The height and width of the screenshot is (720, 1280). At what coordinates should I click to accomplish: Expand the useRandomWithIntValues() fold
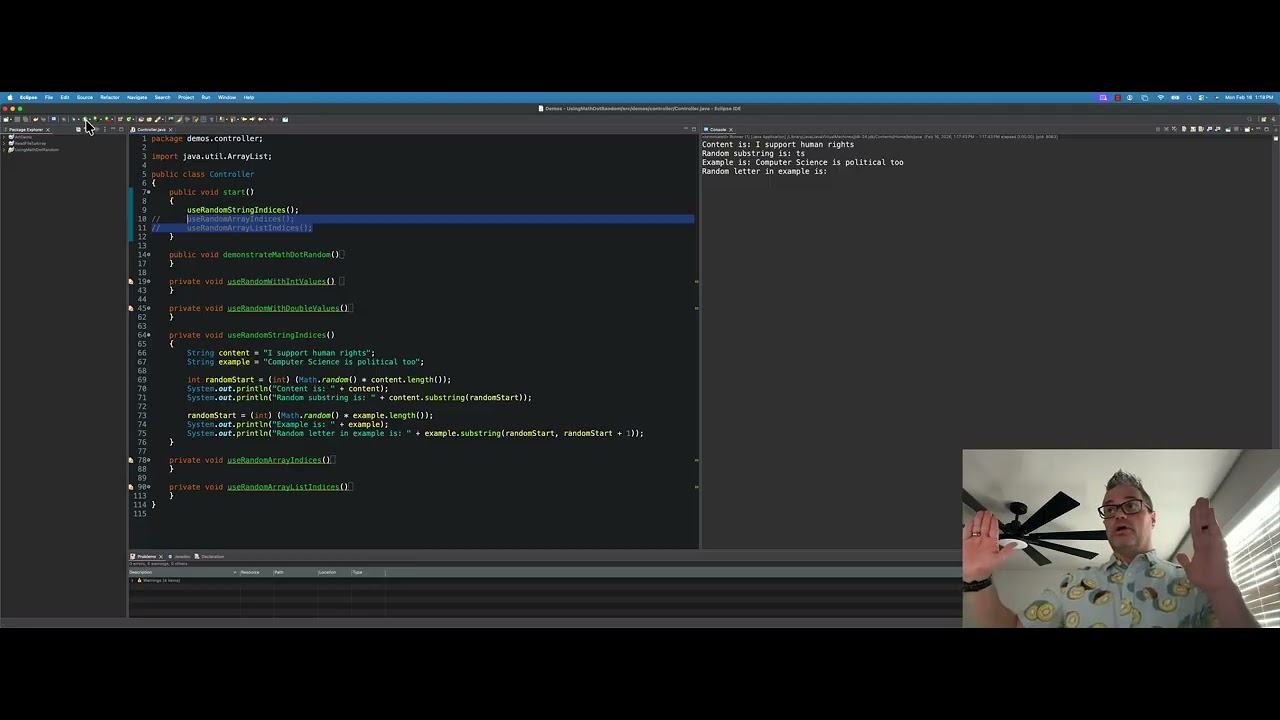(x=149, y=282)
